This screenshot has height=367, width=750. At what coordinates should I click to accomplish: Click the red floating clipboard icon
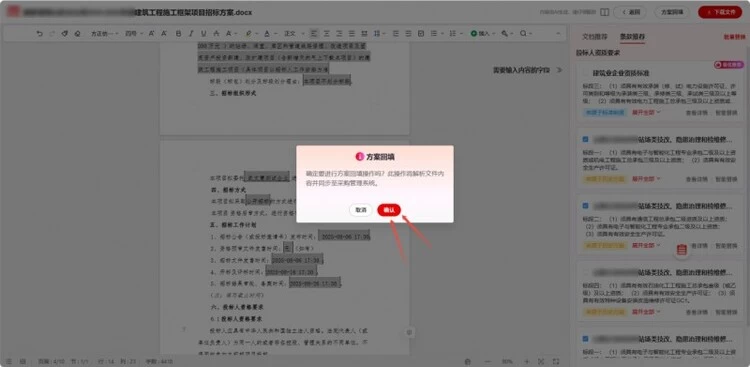pyautogui.click(x=682, y=249)
